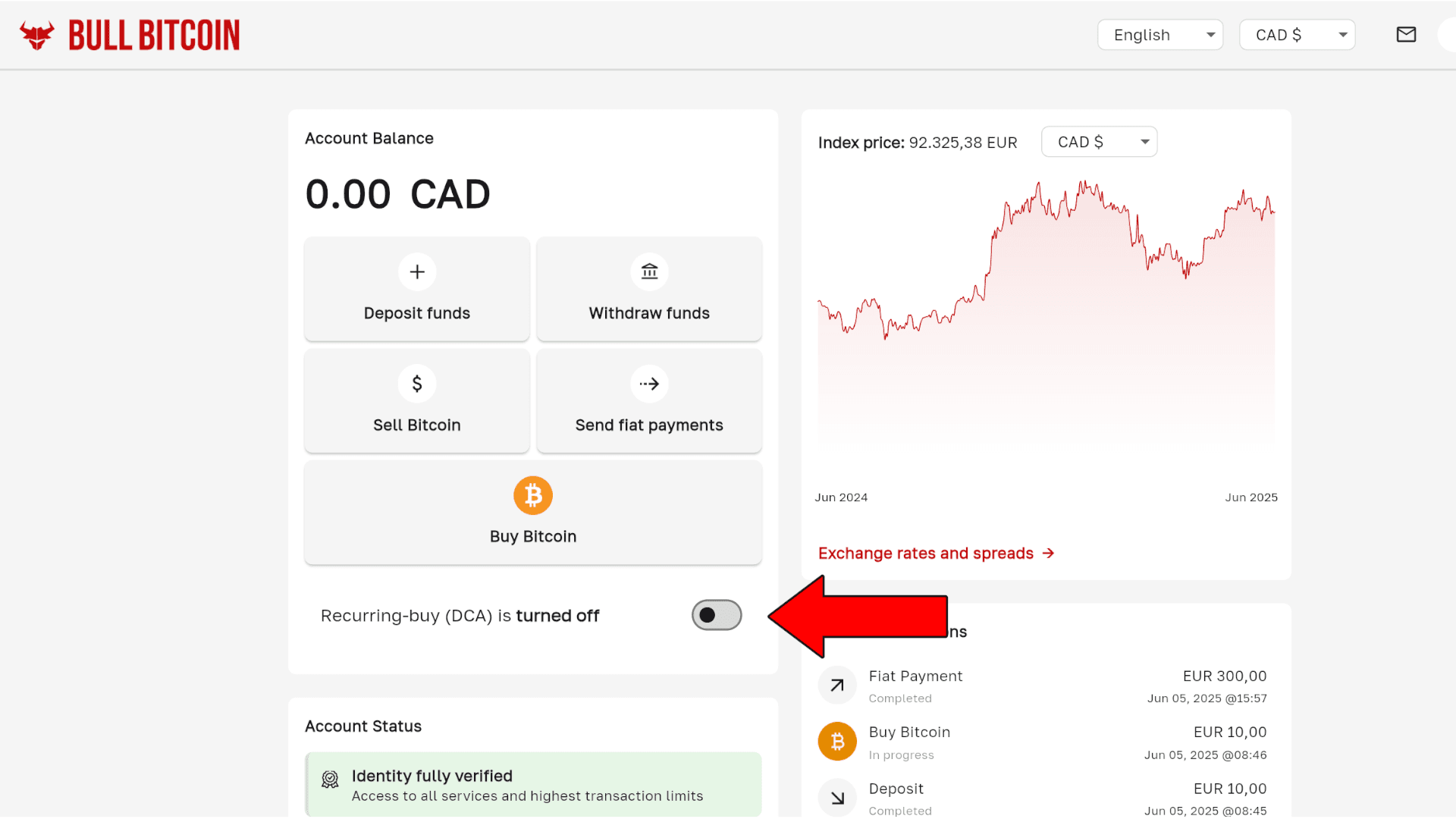The height and width of the screenshot is (819, 1456).
Task: Click the 0.00 CAD balance amount
Action: 397,194
